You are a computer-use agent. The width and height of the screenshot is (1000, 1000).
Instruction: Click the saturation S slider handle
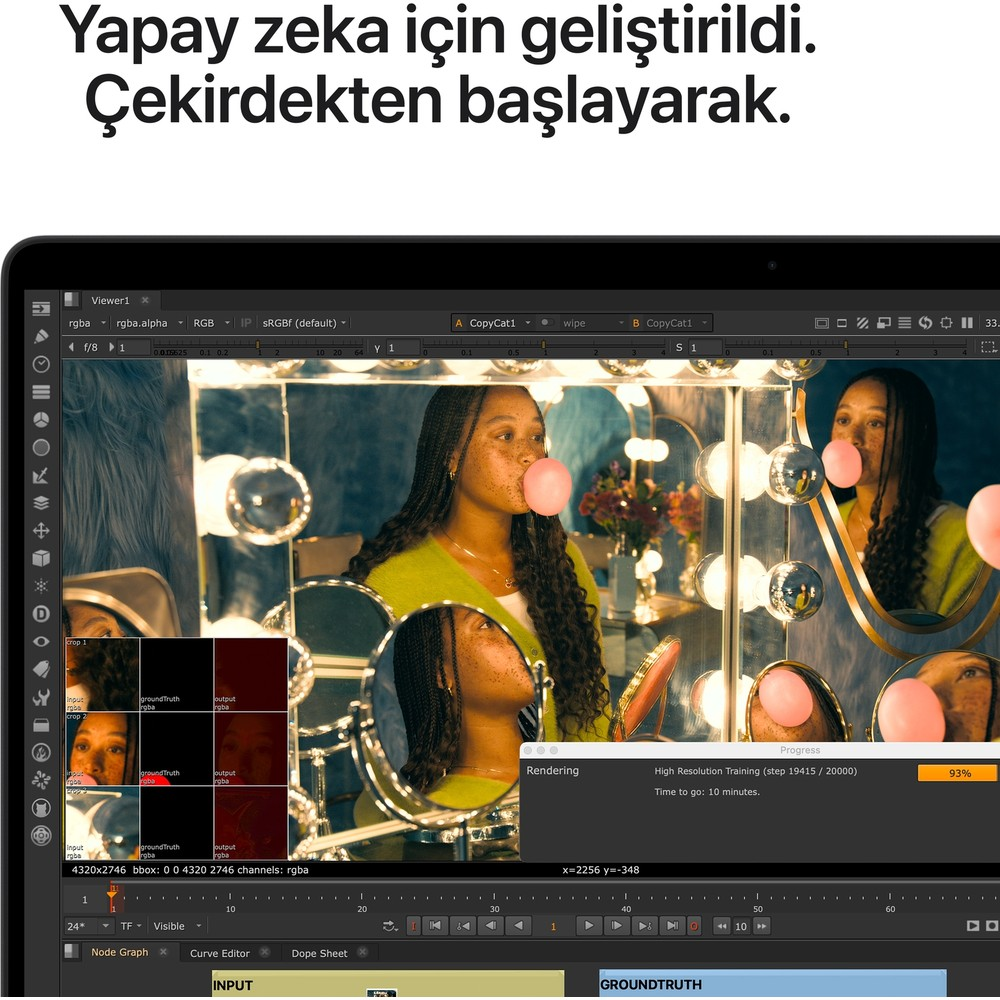(x=846, y=344)
